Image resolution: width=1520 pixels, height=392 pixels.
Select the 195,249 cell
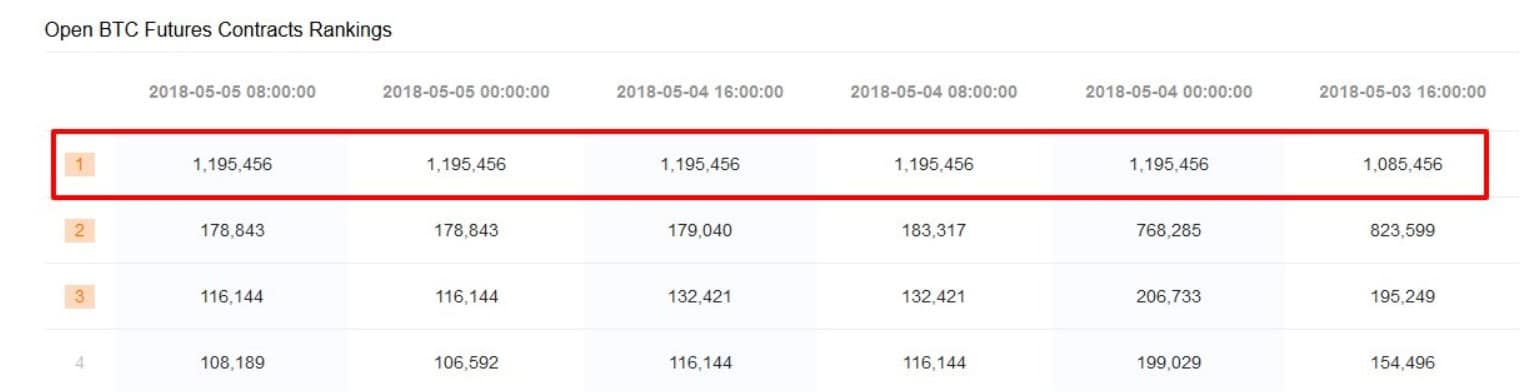(x=1402, y=296)
